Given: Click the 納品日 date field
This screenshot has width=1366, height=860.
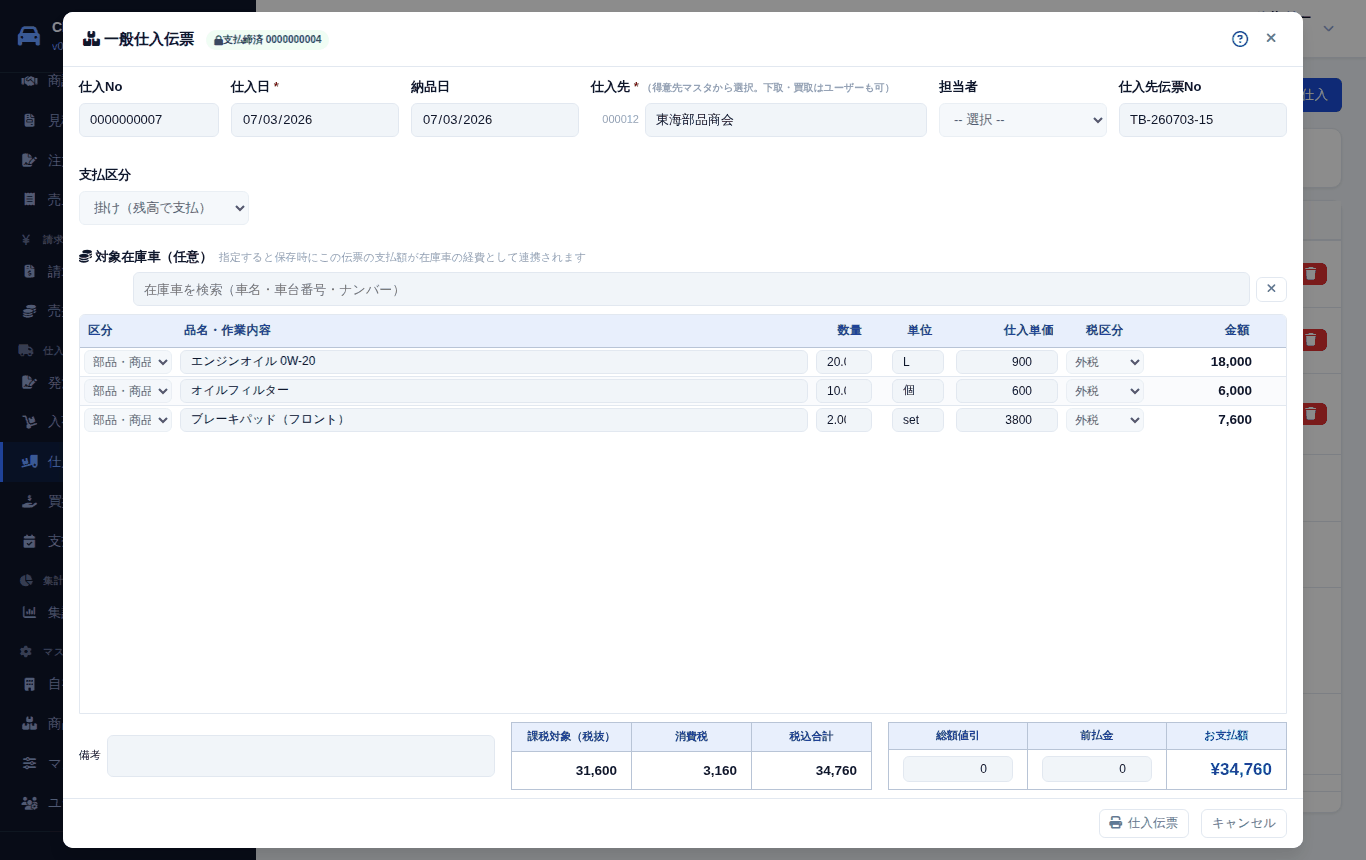Looking at the screenshot, I should pos(495,120).
